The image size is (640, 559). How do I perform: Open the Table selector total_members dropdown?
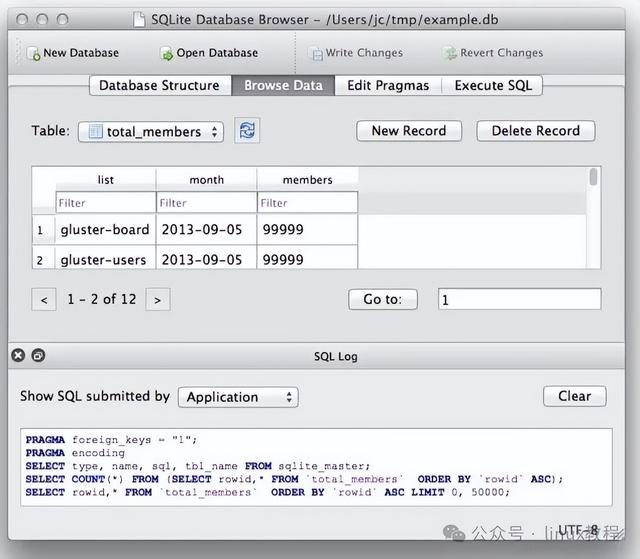pos(151,132)
